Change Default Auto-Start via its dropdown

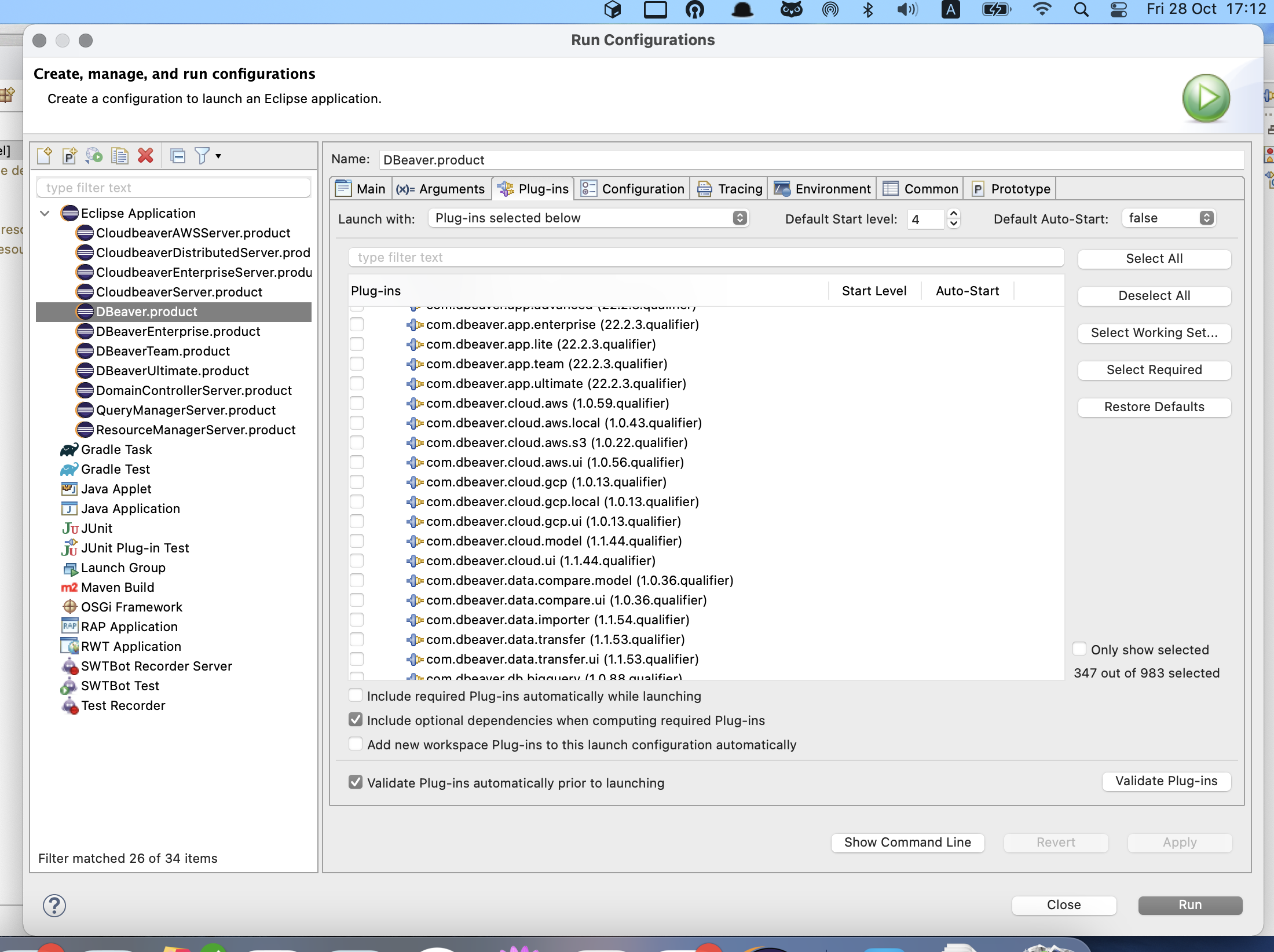1167,218
